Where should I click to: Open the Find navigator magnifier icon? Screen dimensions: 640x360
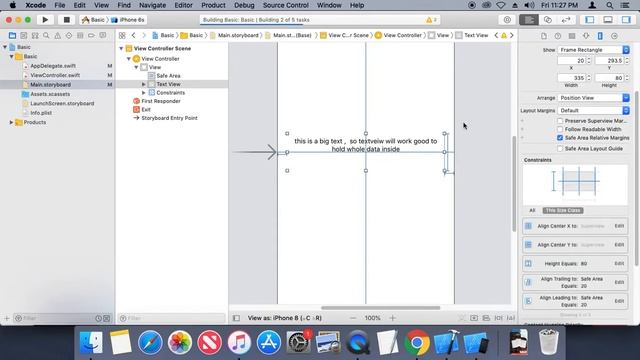(46, 36)
